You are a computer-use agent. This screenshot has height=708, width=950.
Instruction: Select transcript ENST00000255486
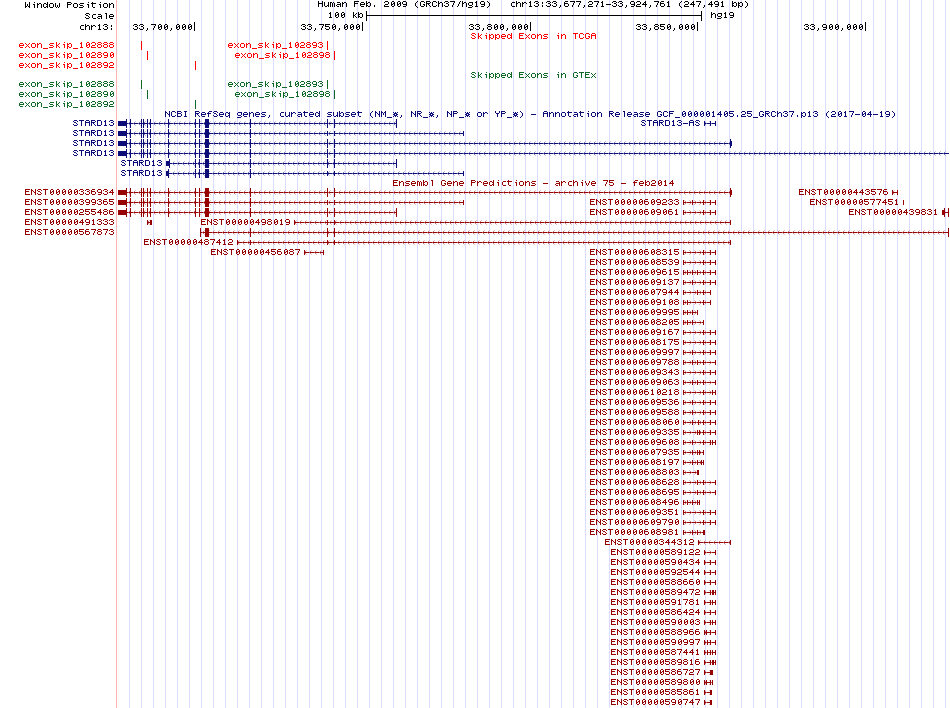[69, 212]
